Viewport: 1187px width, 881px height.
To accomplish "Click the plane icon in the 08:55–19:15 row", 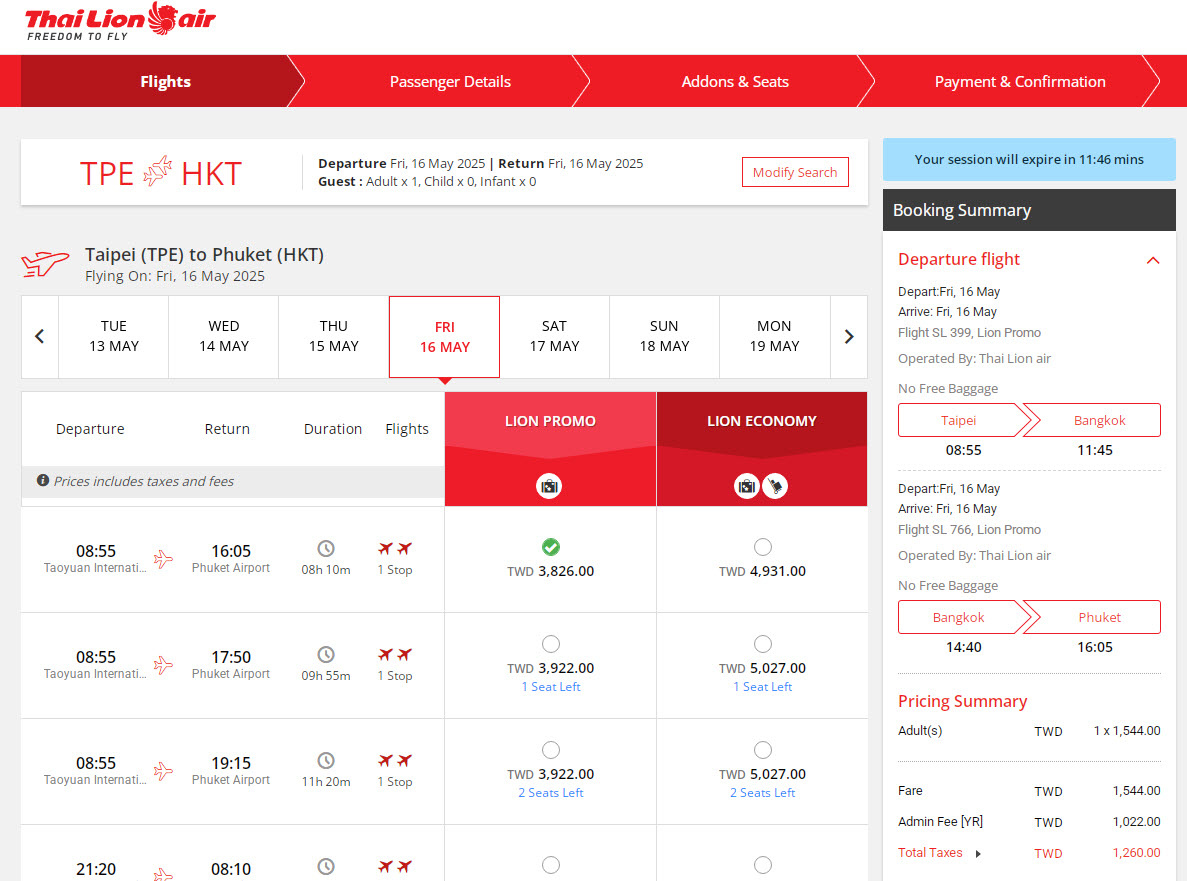I will (x=163, y=771).
